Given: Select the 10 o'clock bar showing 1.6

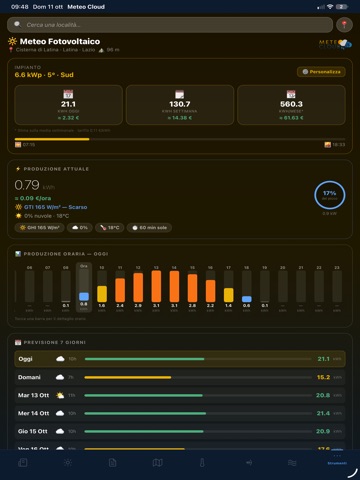Looking at the screenshot, I should point(102,287).
